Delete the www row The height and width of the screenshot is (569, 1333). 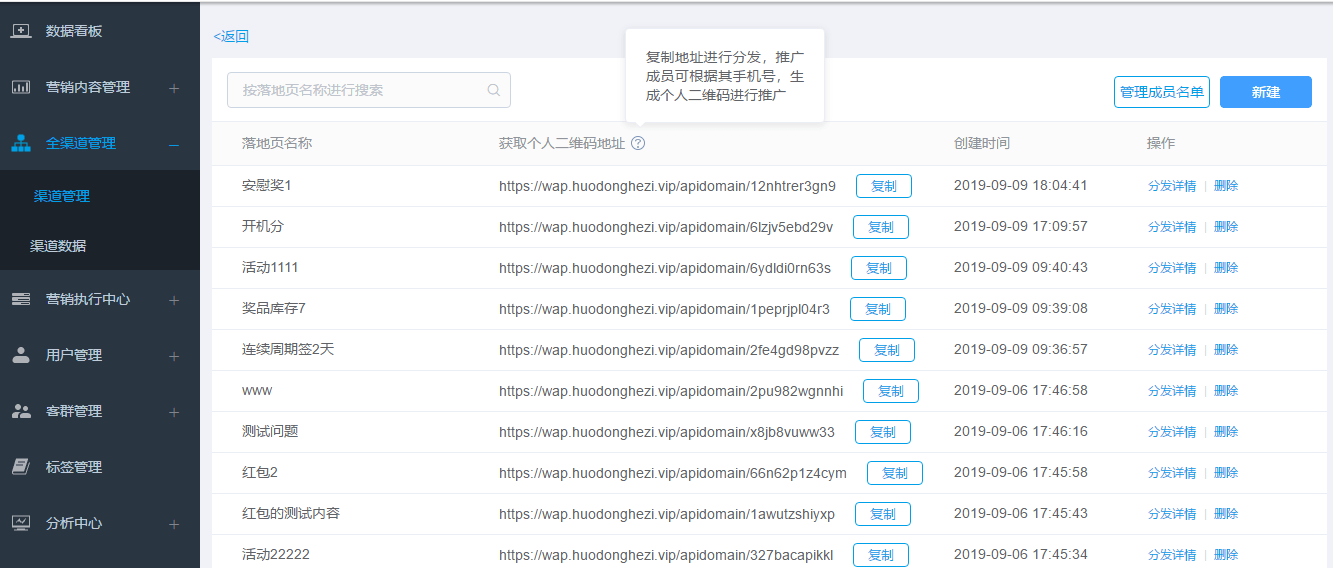pyautogui.click(x=1226, y=391)
